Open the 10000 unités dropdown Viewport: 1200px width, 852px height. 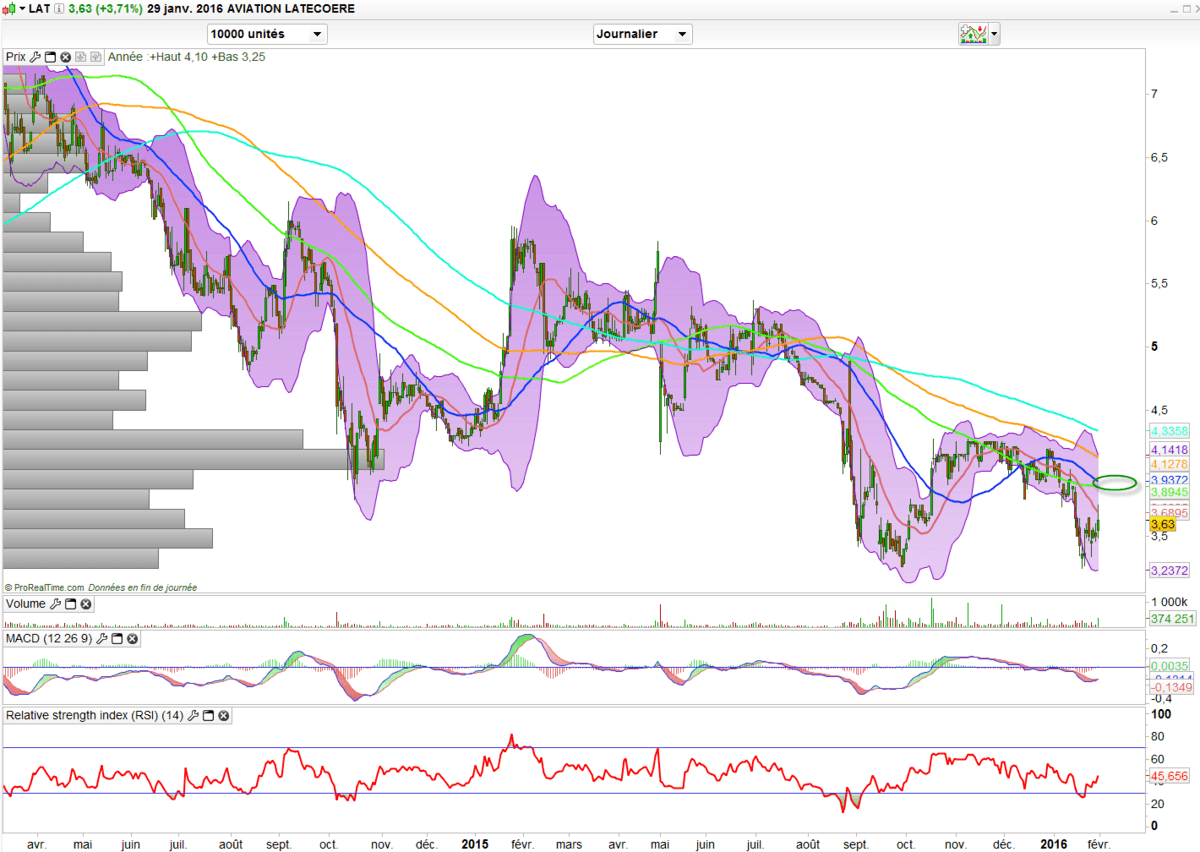point(267,34)
